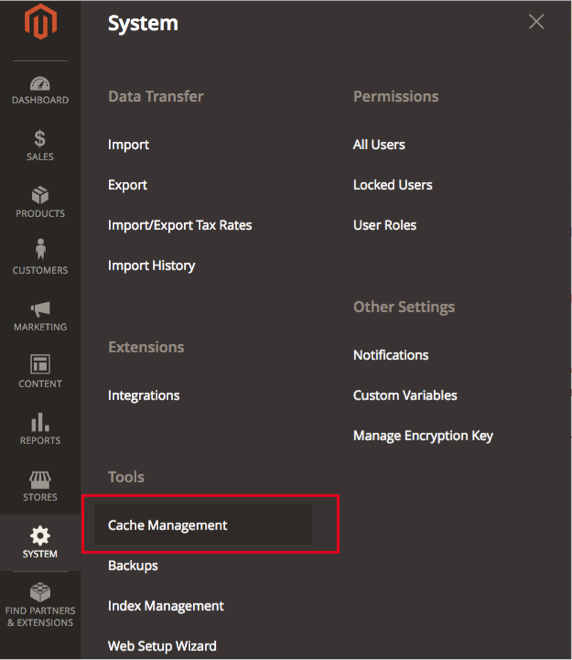
Task: Open Index Management
Action: pyautogui.click(x=166, y=606)
